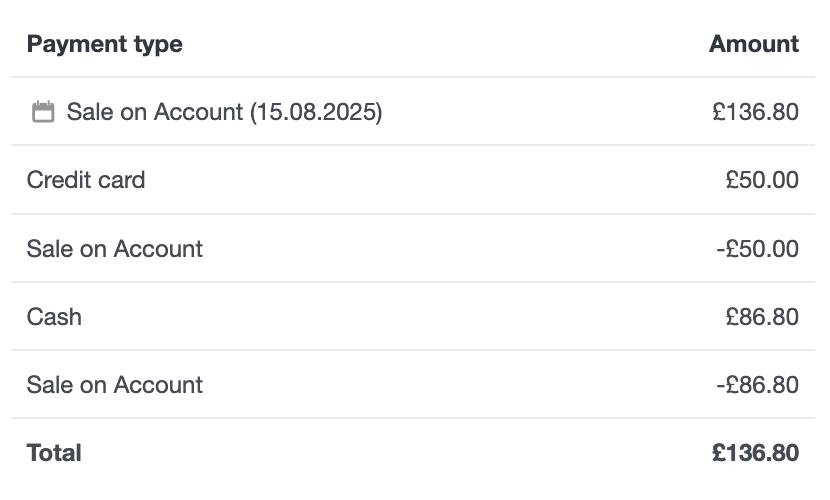Viewport: 830px width, 500px height.
Task: Click the -£50.00 Sale on Account amount
Action: [x=757, y=248]
